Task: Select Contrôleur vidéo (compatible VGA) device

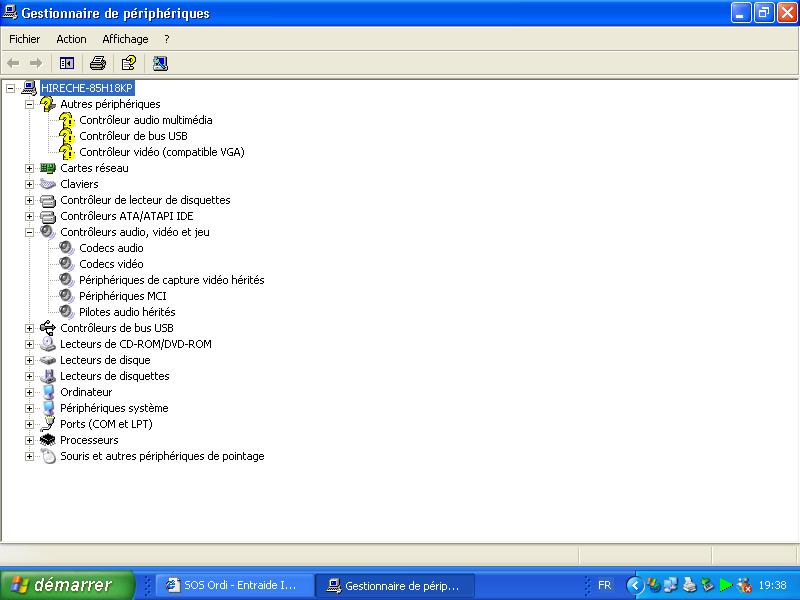Action: (162, 152)
